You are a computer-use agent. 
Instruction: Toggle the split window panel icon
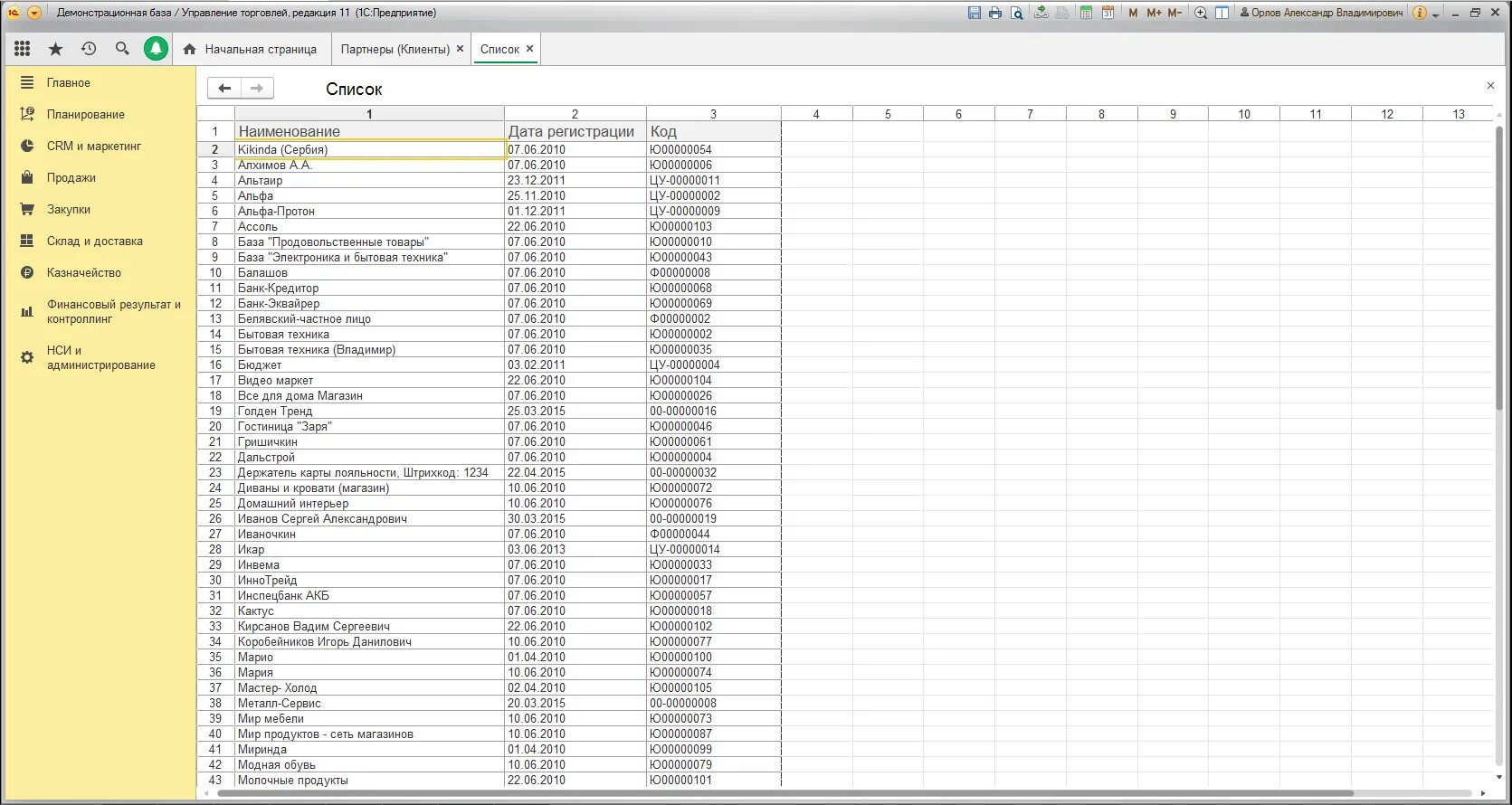(1222, 13)
